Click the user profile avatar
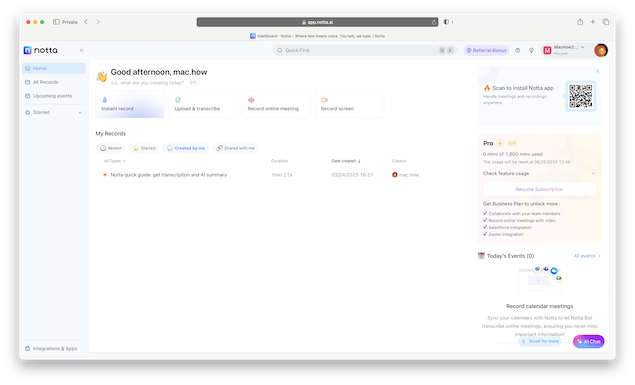This screenshot has width=635, height=385. pos(601,50)
